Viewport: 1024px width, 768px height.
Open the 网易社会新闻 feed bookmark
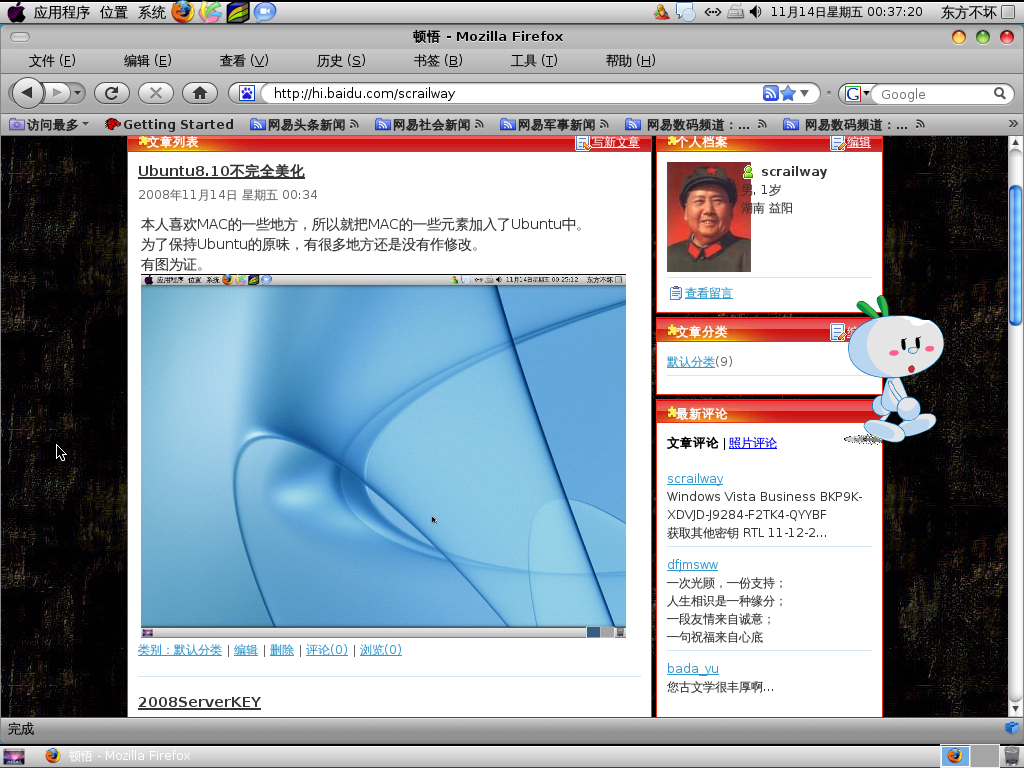coord(429,124)
